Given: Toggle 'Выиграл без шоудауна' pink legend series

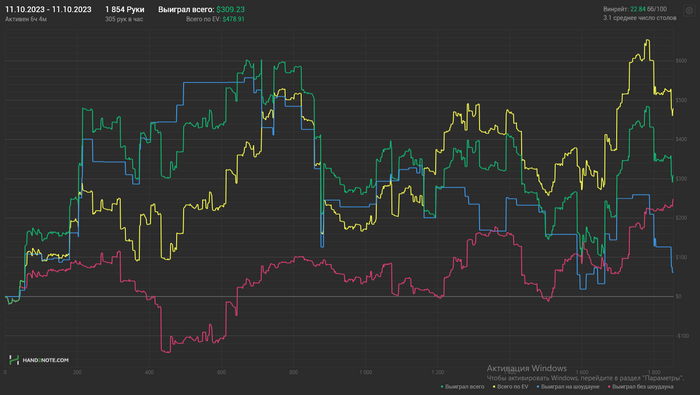Looking at the screenshot, I should coord(641,387).
